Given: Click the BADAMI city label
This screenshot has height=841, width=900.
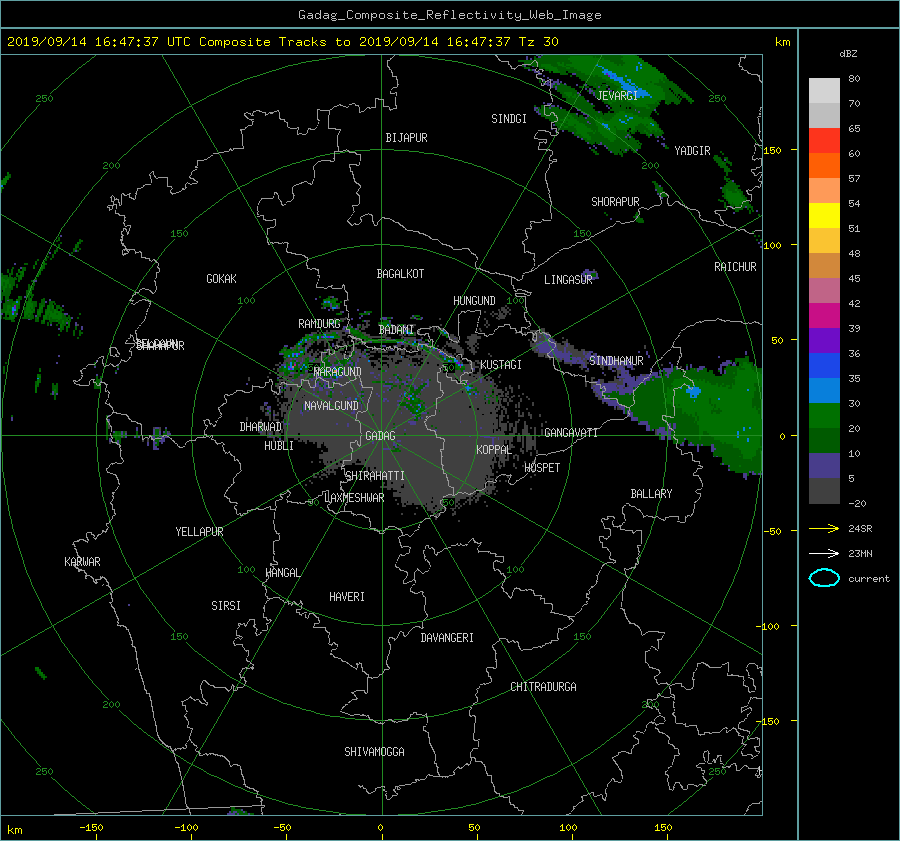Looking at the screenshot, I should click(396, 330).
